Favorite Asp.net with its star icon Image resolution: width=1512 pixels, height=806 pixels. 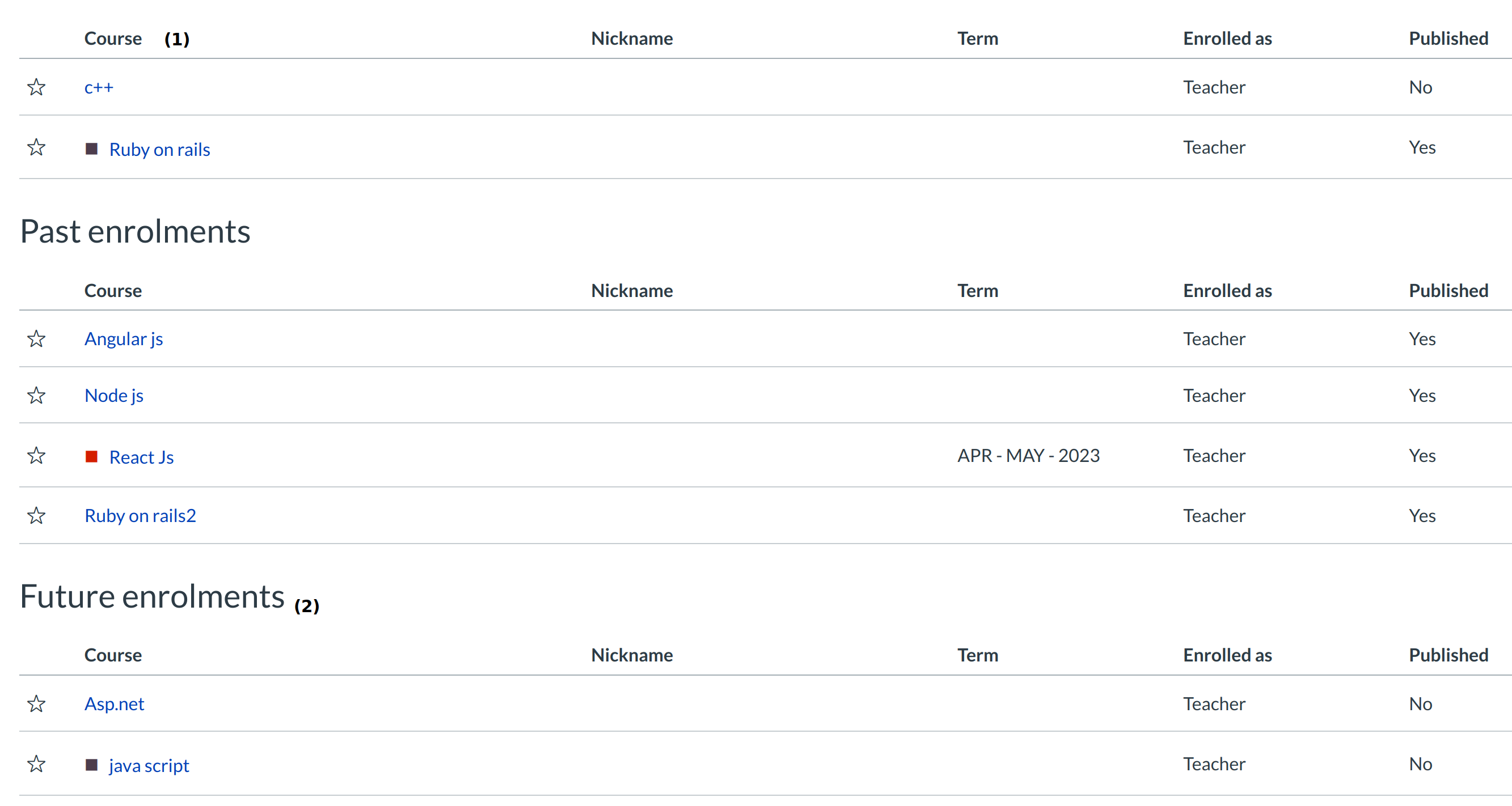click(36, 704)
